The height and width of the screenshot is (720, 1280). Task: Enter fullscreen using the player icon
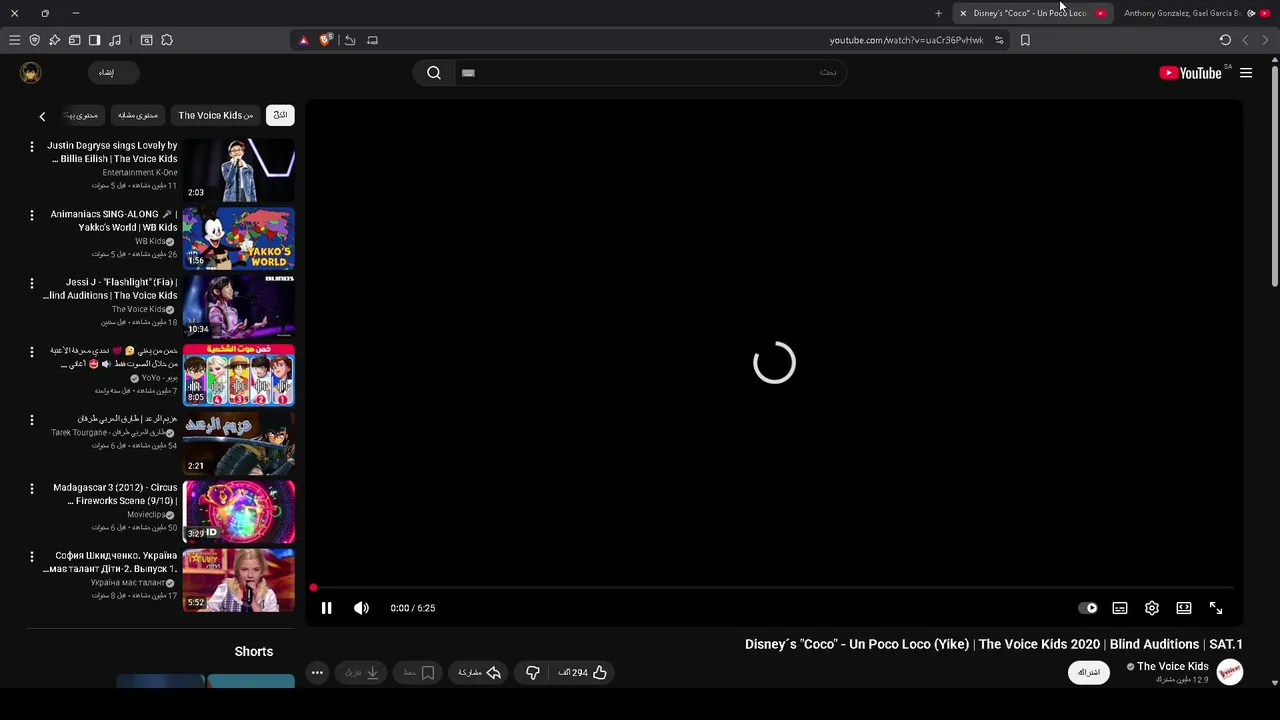click(x=1216, y=608)
